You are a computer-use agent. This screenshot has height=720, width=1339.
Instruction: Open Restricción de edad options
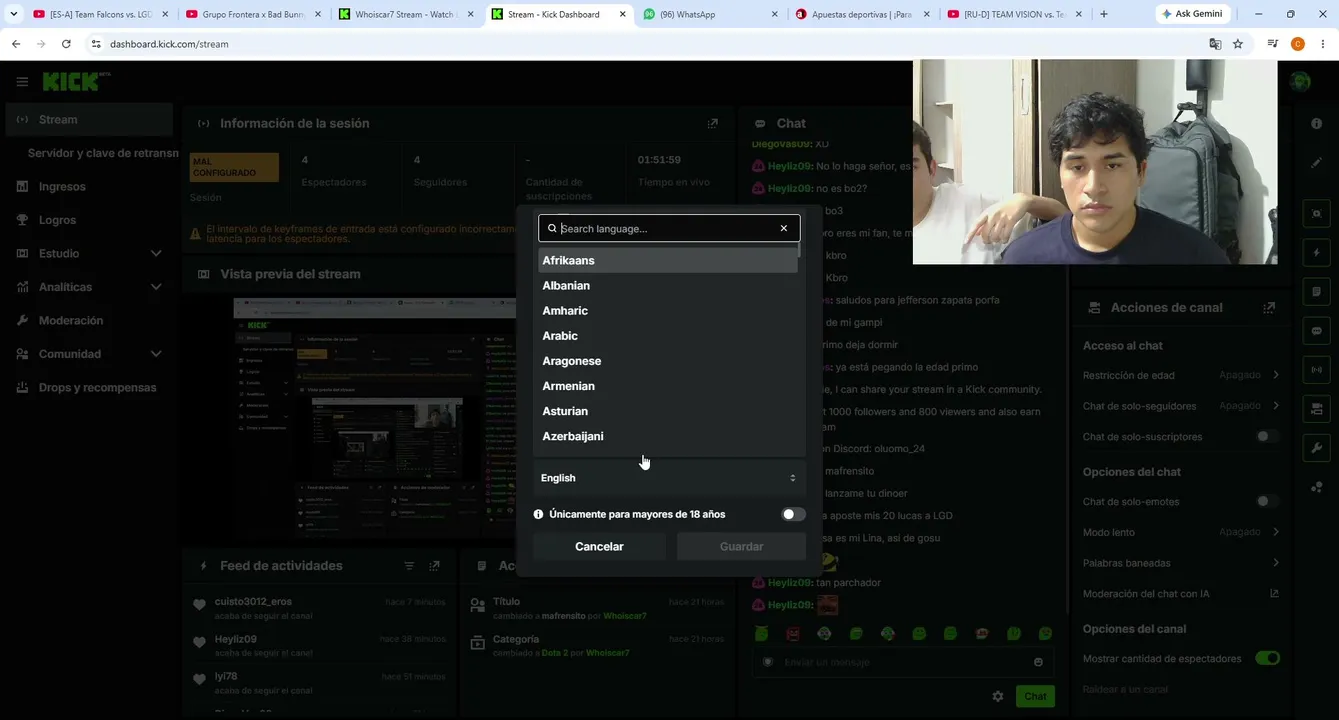coord(1181,375)
